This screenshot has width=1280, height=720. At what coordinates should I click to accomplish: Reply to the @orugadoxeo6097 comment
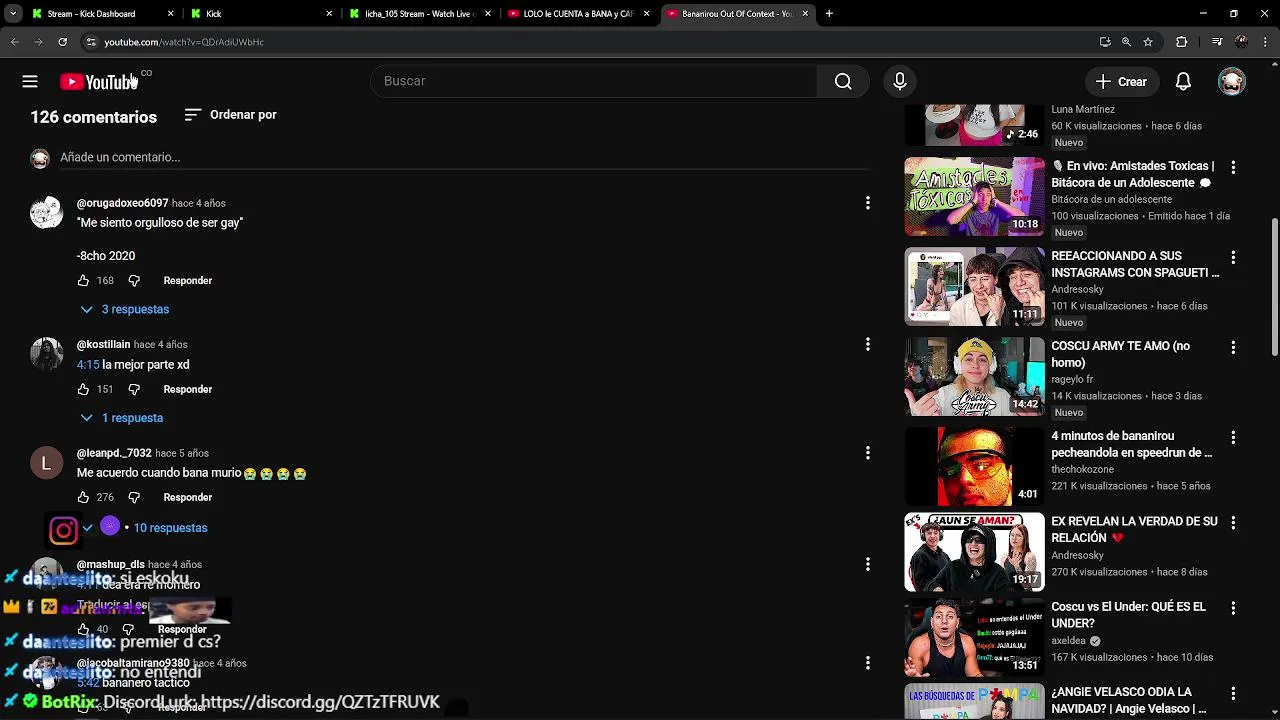pos(187,281)
